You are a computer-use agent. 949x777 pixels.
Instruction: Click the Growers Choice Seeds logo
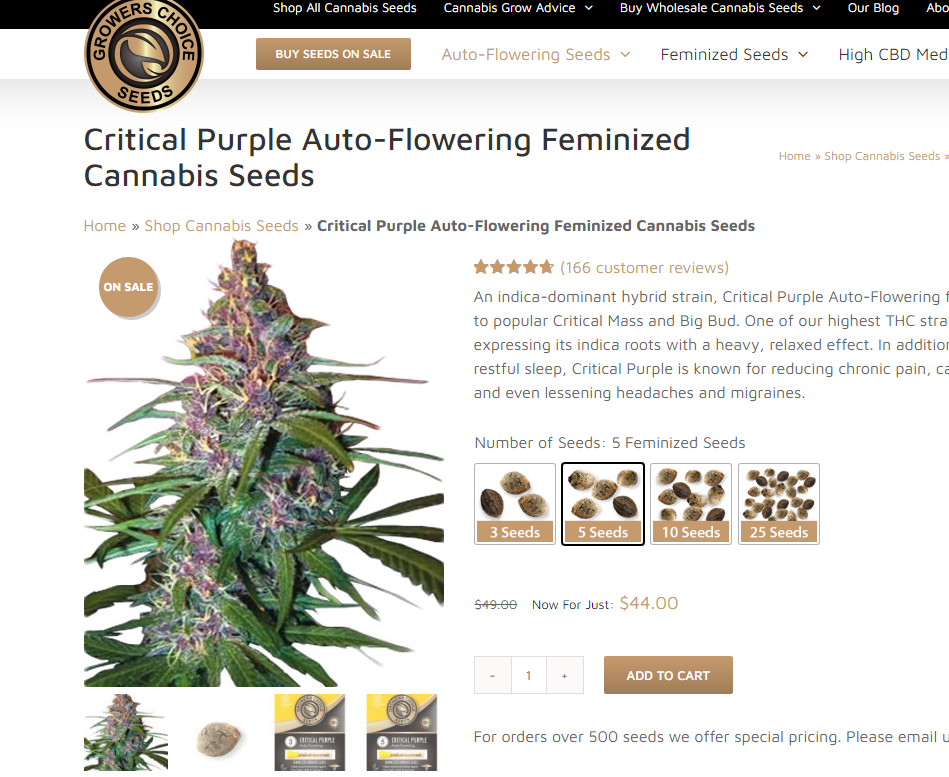(x=144, y=53)
